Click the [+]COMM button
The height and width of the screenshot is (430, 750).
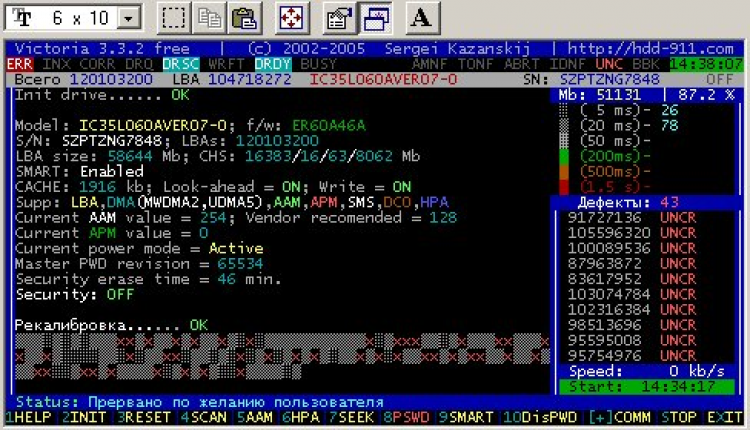[x=619, y=417]
